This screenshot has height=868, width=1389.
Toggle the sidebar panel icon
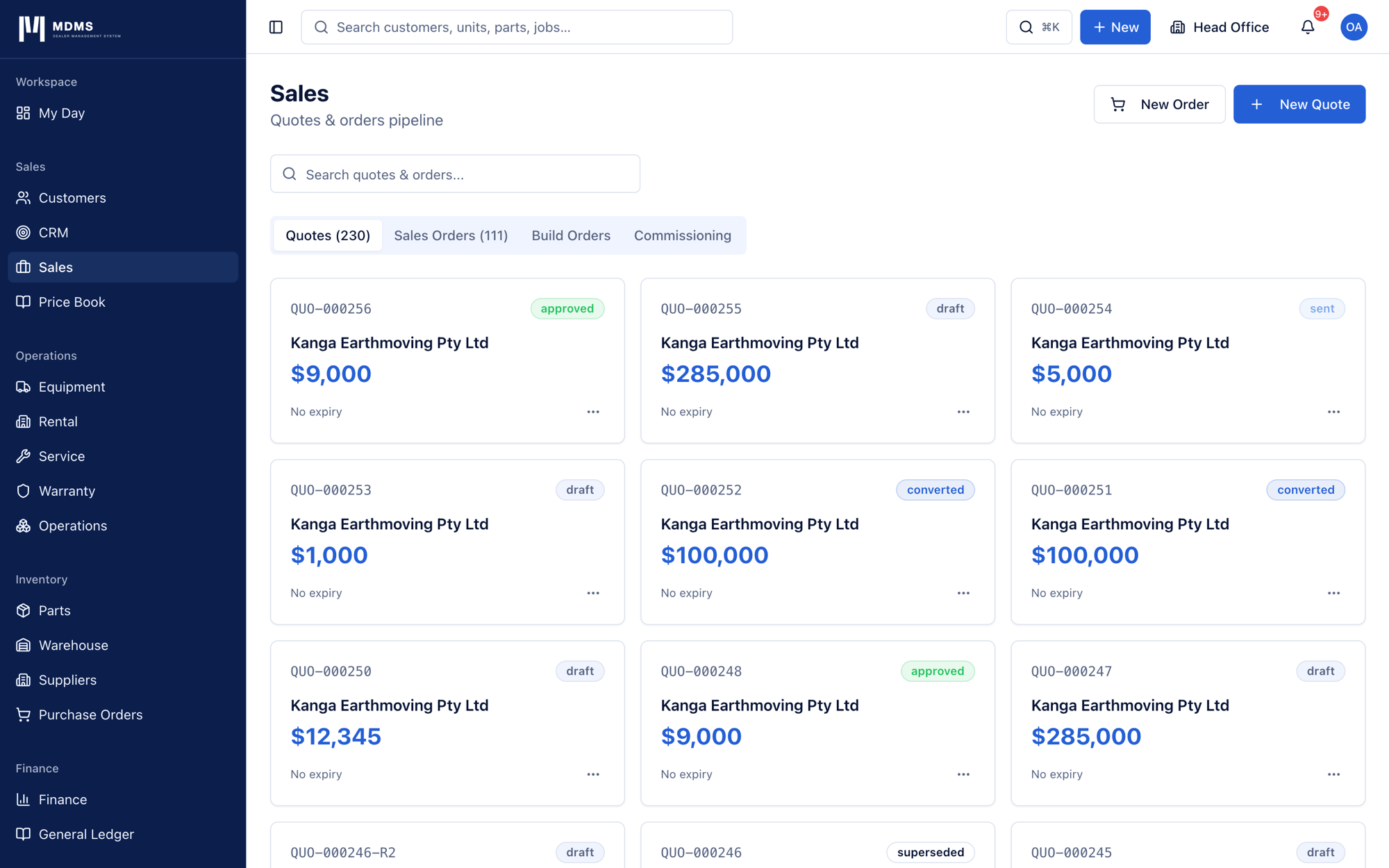pyautogui.click(x=276, y=27)
